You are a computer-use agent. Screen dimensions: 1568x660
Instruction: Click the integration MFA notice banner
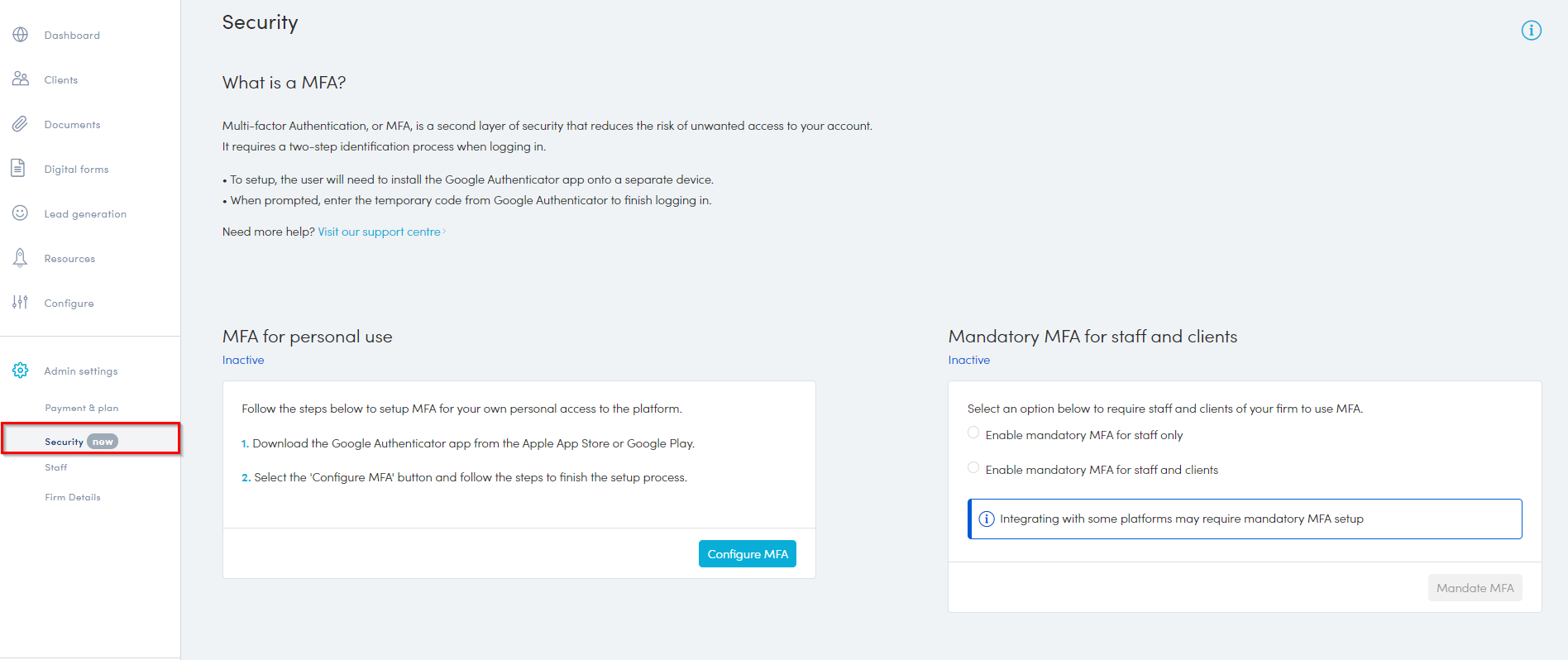[1244, 519]
